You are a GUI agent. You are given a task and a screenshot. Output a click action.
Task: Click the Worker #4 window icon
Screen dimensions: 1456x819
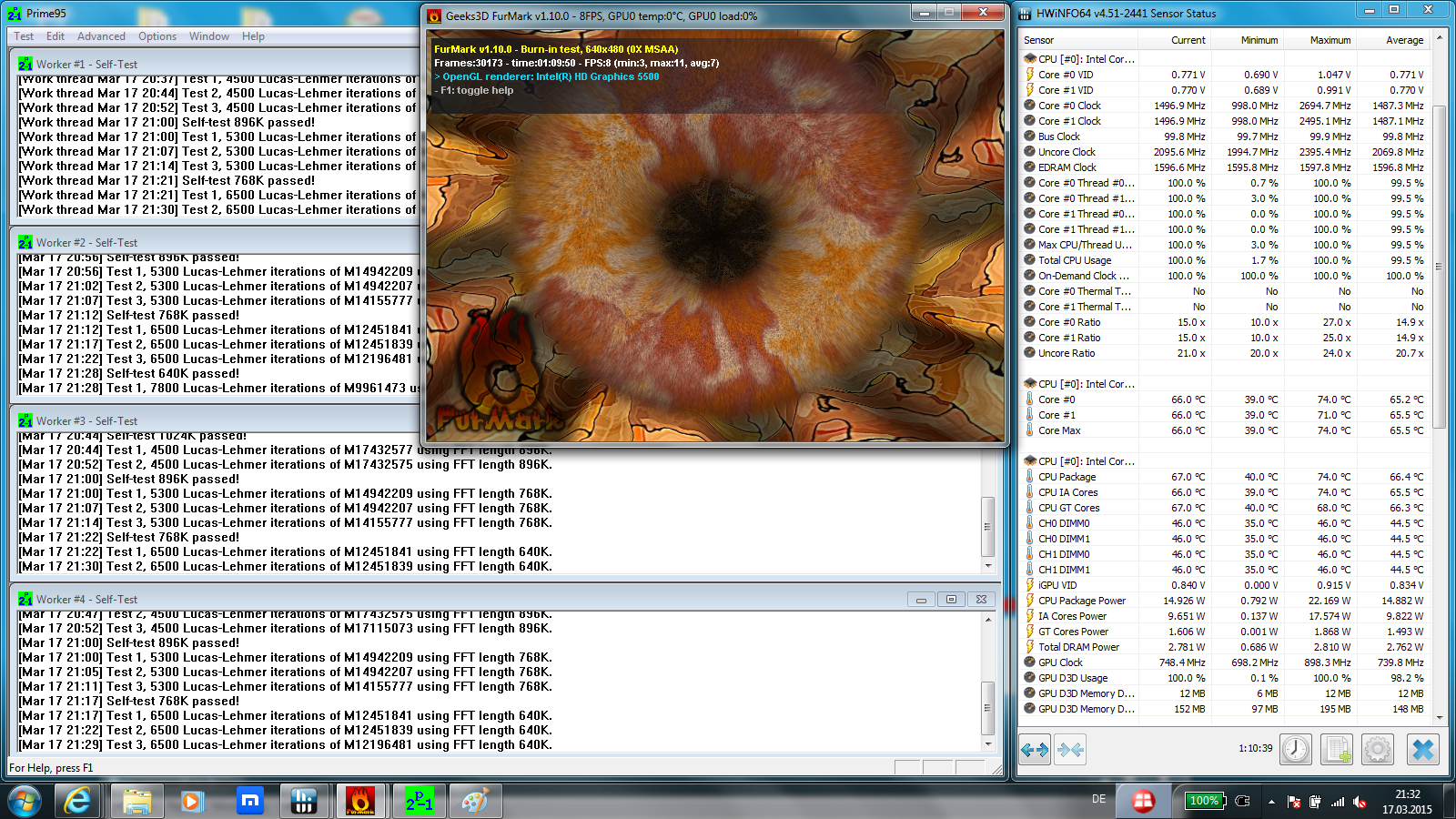pyautogui.click(x=25, y=599)
